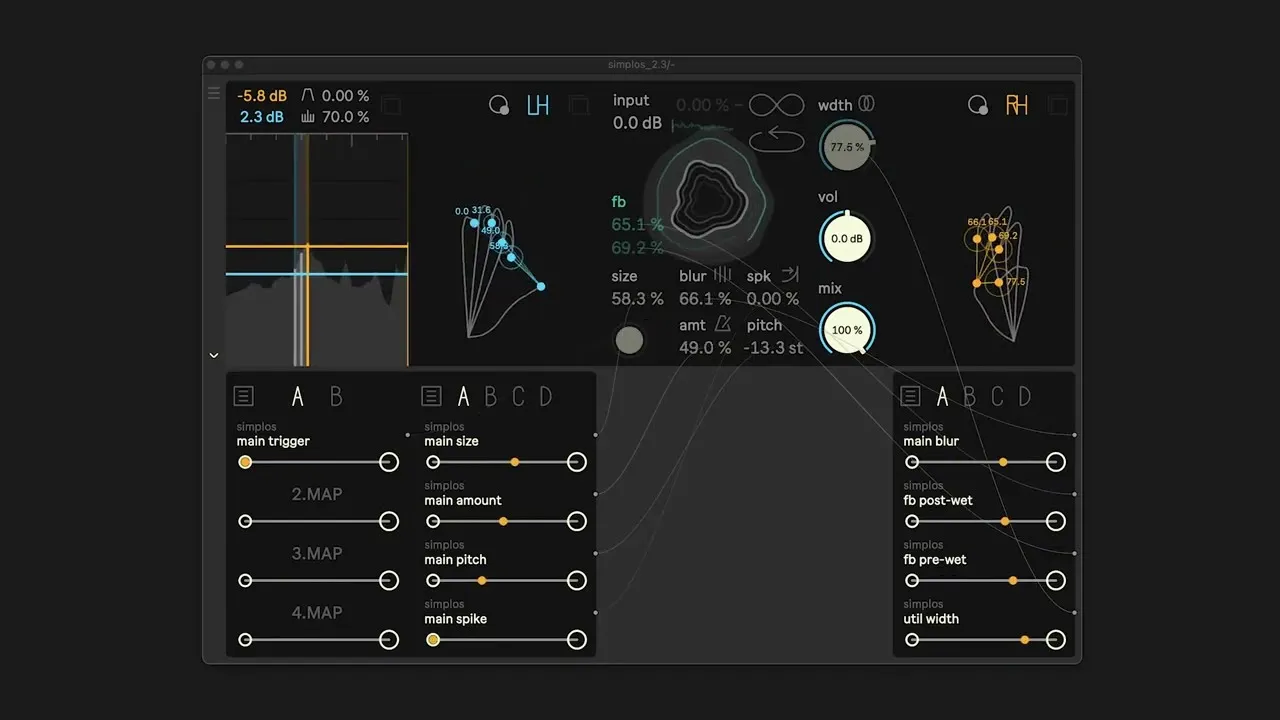Click the circle tracker icon beside LH

coord(499,105)
